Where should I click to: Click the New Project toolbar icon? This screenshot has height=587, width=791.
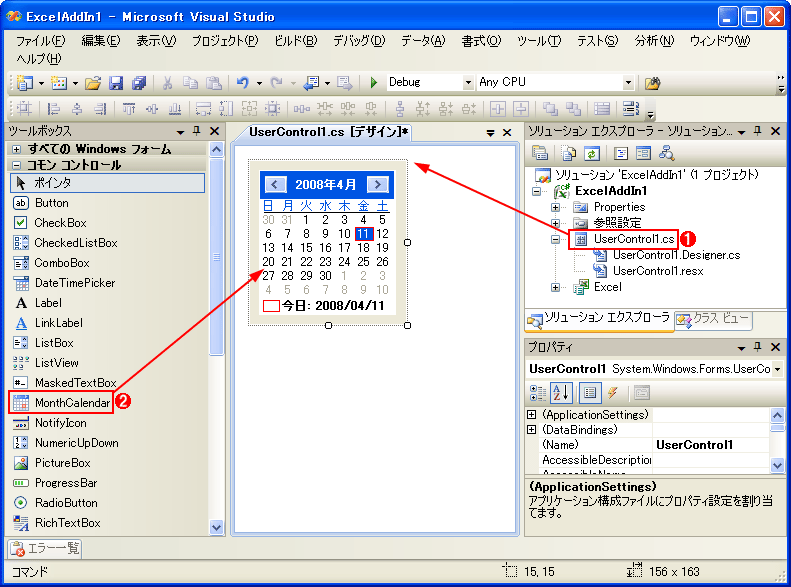coord(24,83)
